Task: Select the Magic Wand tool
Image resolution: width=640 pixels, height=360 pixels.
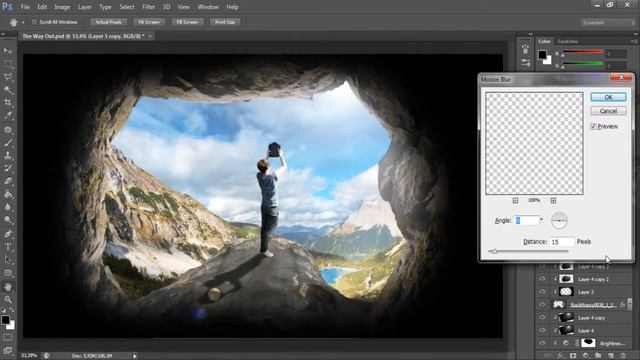Action: (8, 90)
